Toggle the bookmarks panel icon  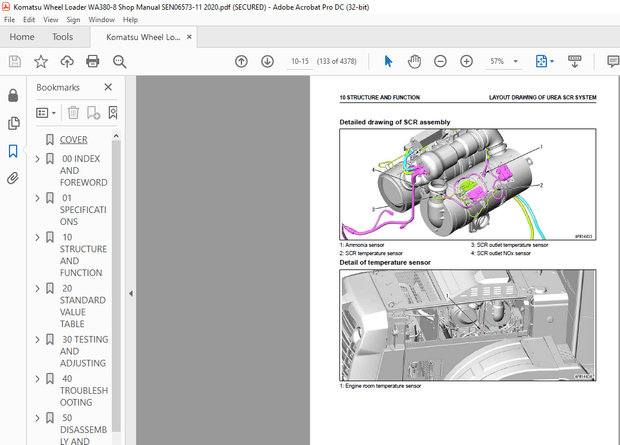click(x=13, y=151)
